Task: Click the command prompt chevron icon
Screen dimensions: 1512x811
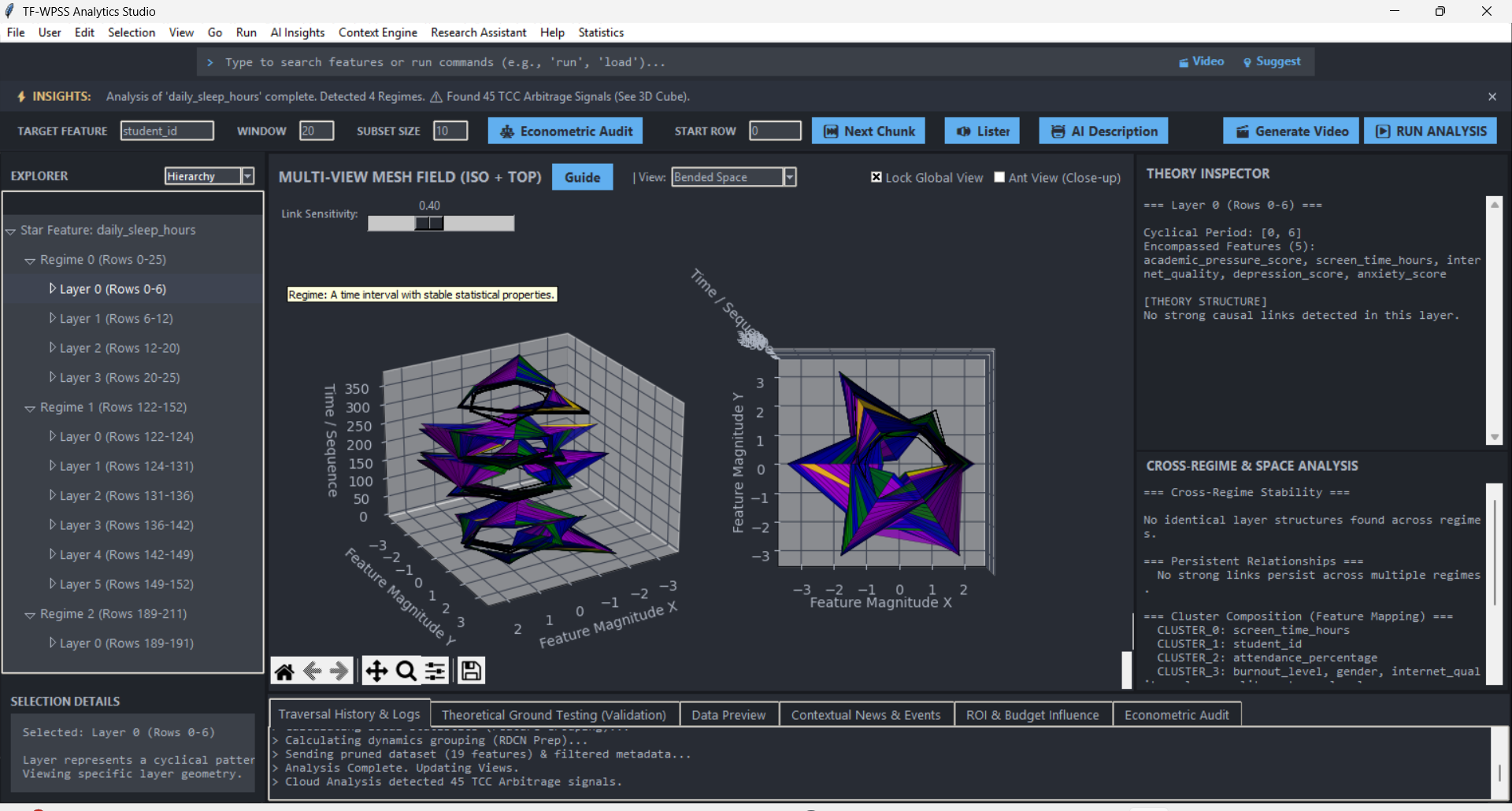Action: coord(210,62)
